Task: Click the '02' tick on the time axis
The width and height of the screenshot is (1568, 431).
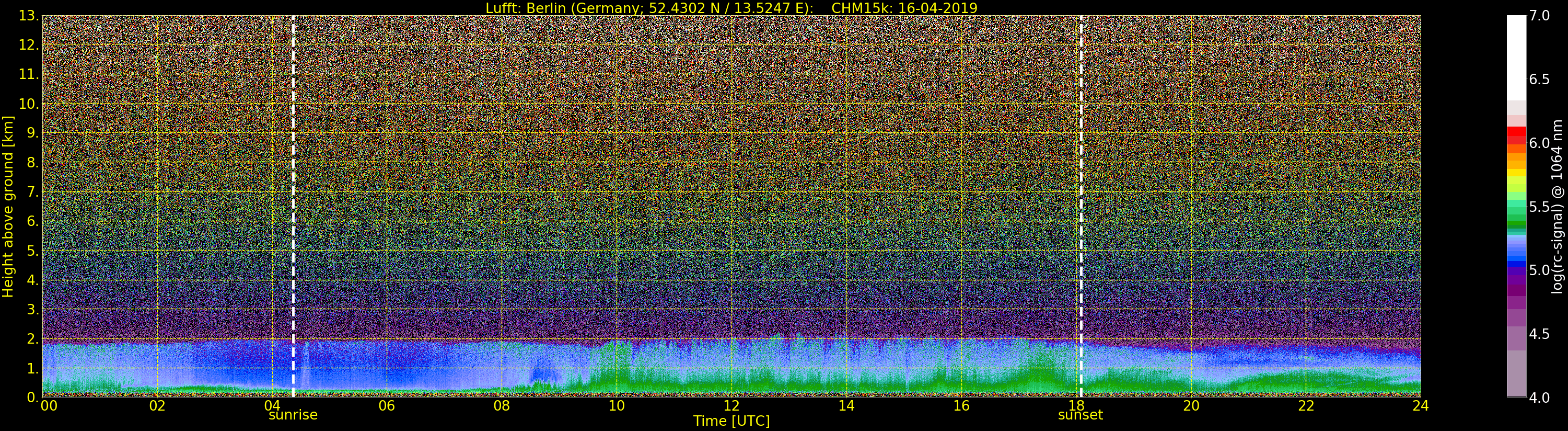Action: pos(157,406)
